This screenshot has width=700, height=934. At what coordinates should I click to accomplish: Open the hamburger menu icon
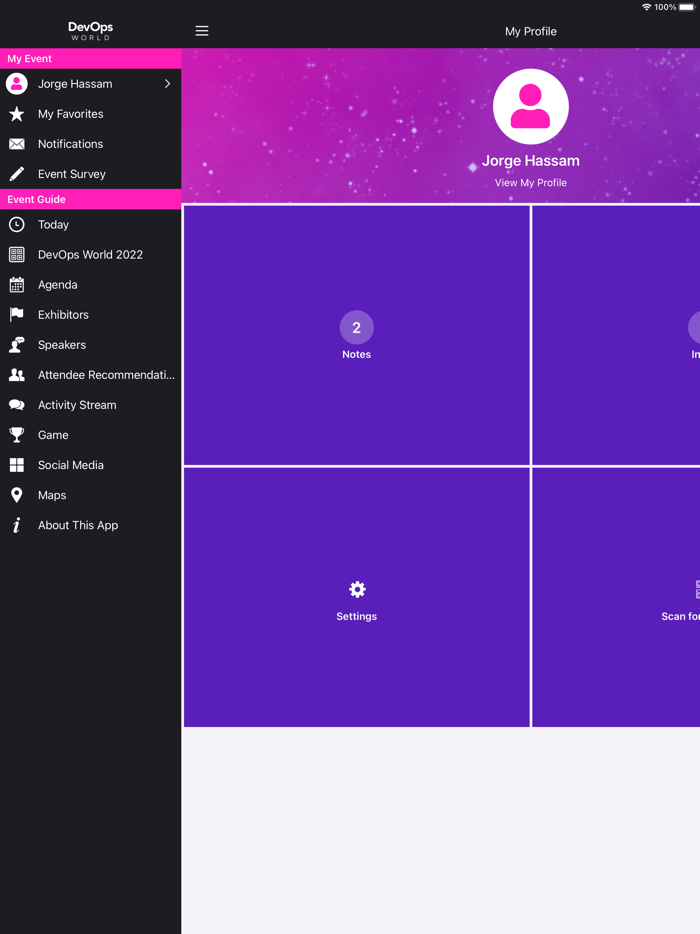202,31
